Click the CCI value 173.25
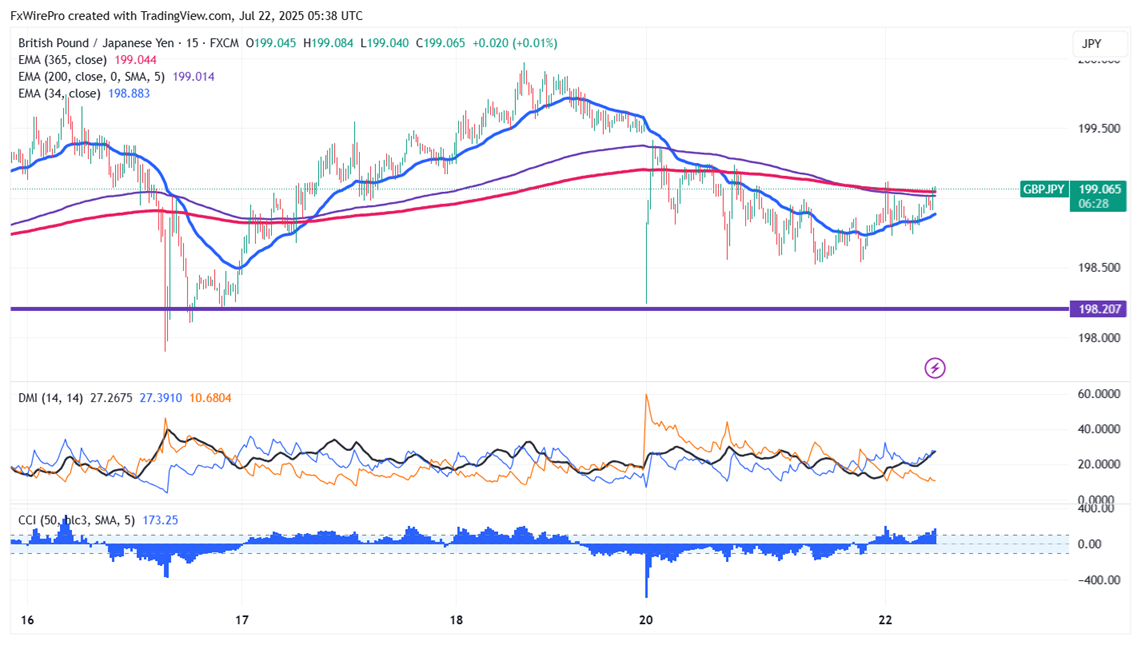The image size is (1134, 646). pos(161,520)
